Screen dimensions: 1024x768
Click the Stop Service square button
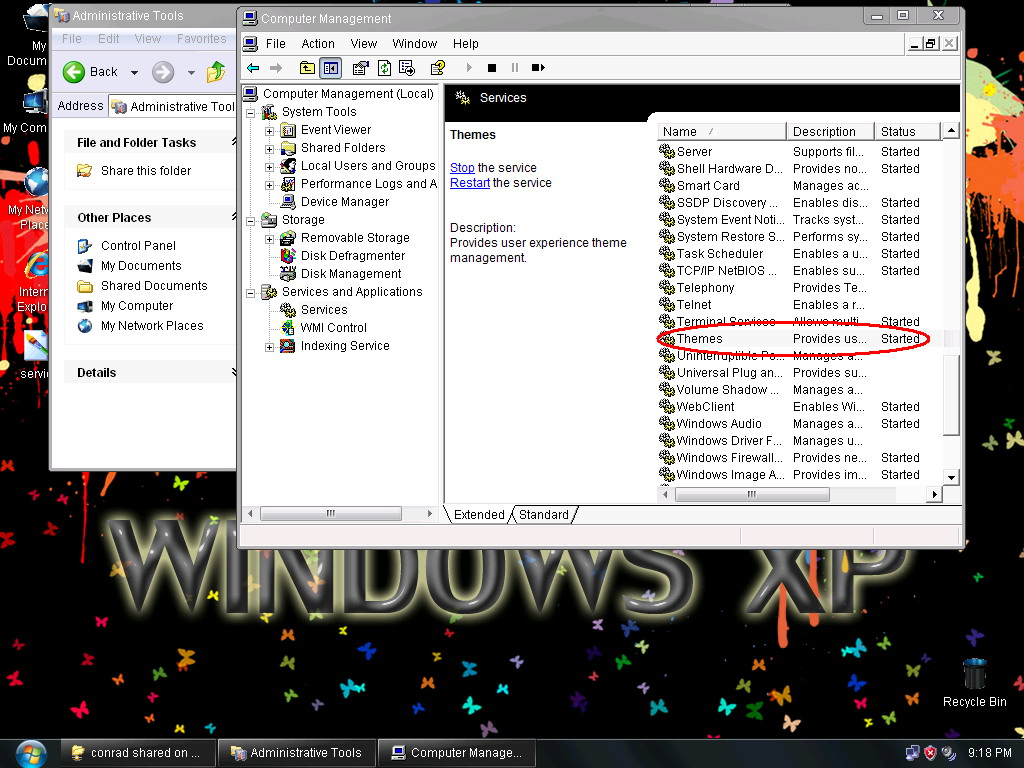[492, 68]
